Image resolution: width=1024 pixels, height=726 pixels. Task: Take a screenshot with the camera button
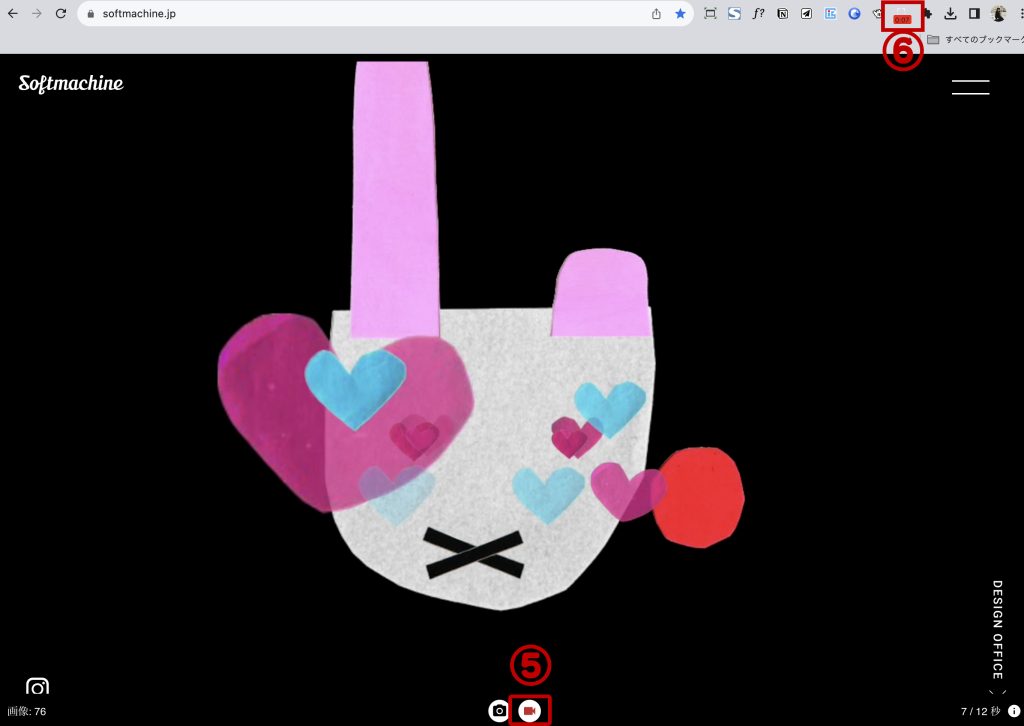pyautogui.click(x=499, y=710)
